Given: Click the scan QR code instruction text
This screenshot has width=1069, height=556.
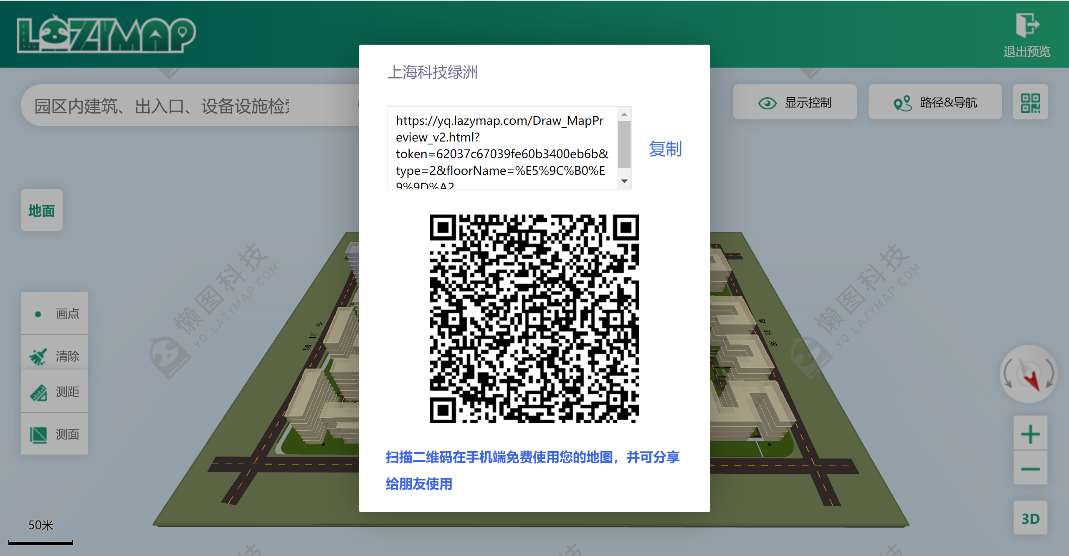Looking at the screenshot, I should pos(532,470).
